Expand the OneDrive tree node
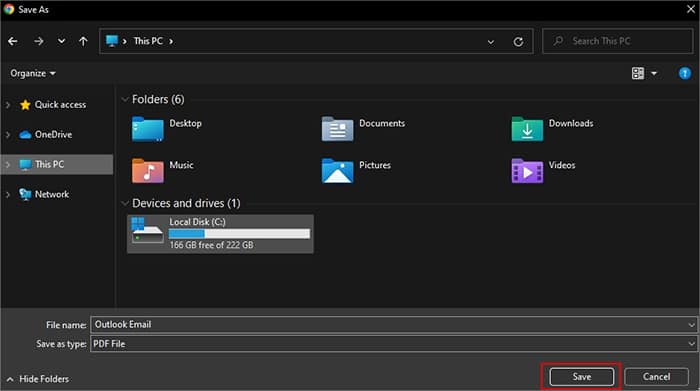This screenshot has width=700, height=391. [8, 135]
